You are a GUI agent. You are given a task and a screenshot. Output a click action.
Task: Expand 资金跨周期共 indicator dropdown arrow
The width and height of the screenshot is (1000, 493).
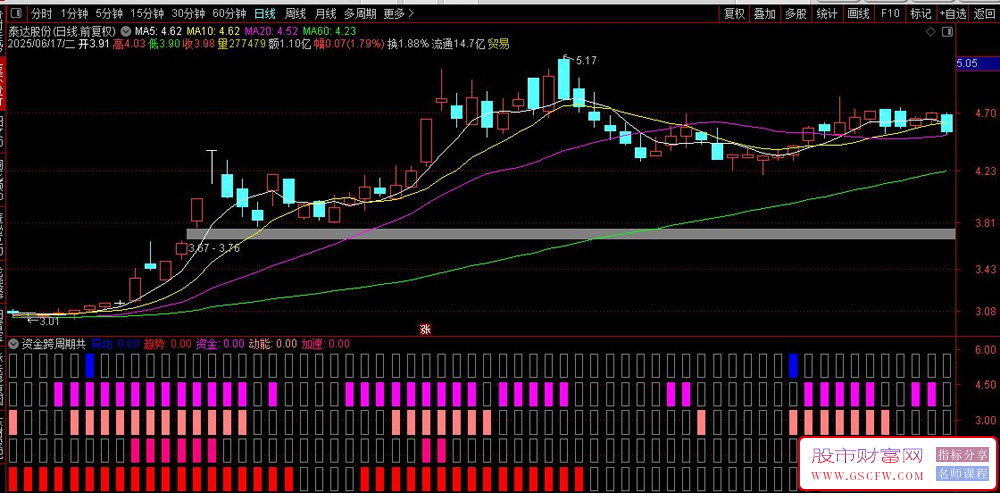coord(15,344)
